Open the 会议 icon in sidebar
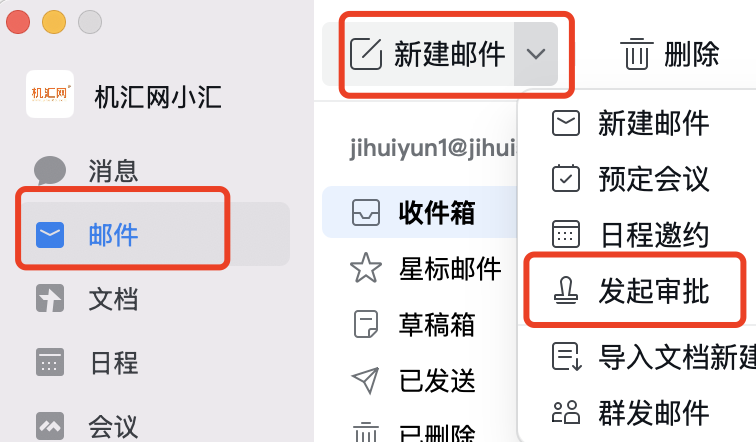The image size is (756, 442). coord(50,426)
